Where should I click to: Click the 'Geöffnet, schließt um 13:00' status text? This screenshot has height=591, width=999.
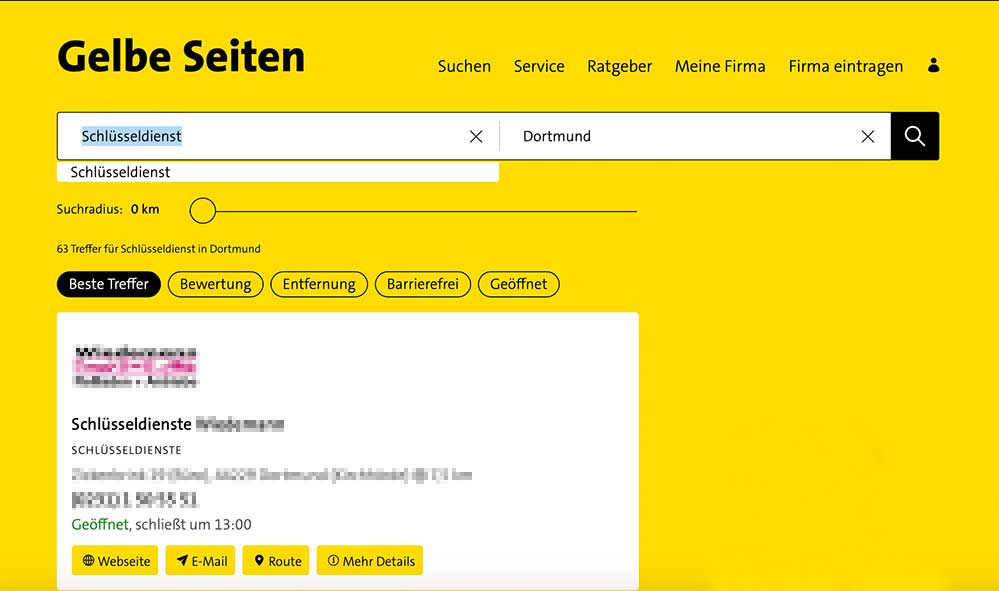(x=161, y=524)
